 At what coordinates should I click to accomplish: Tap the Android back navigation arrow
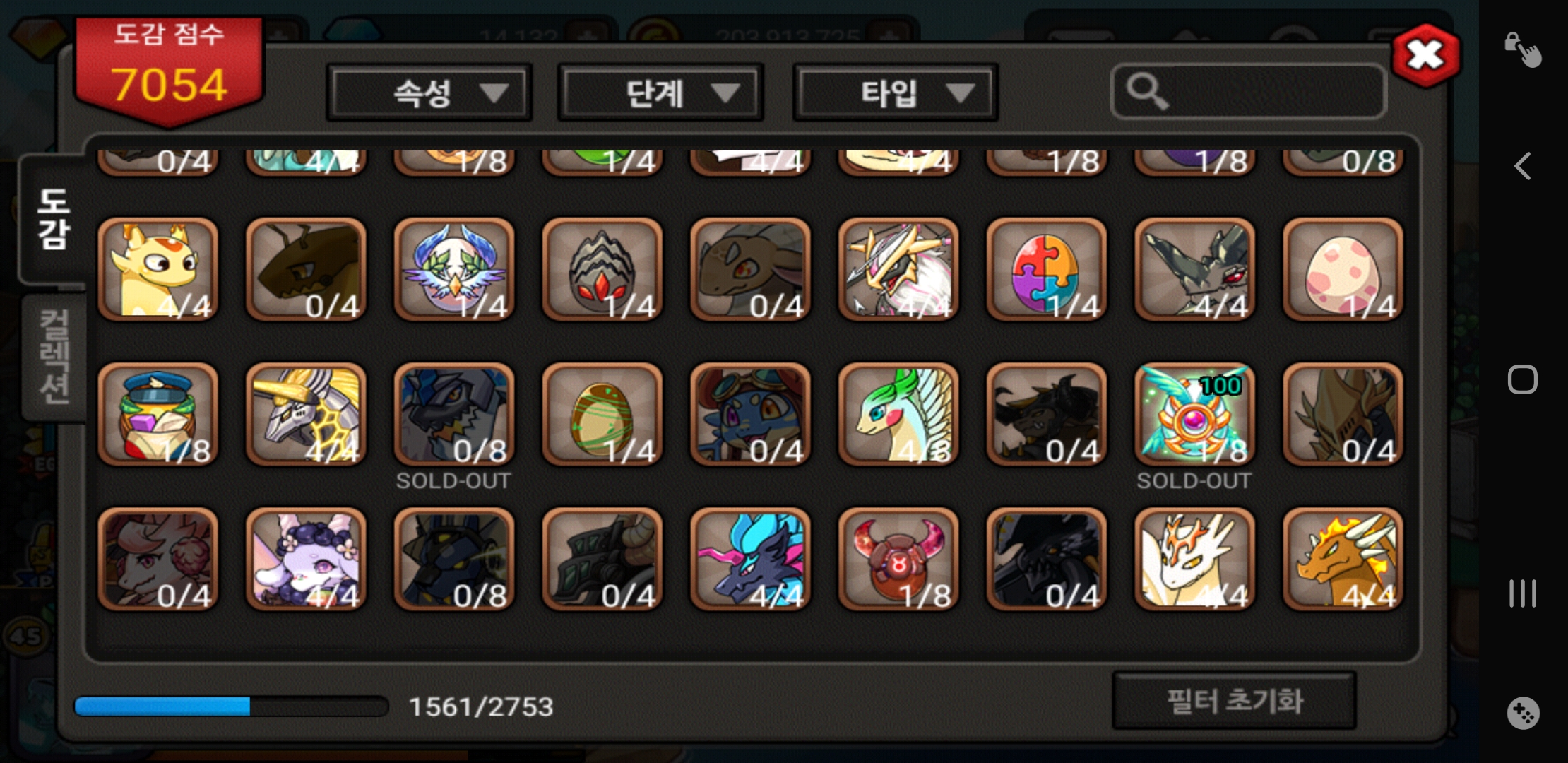coord(1522,167)
